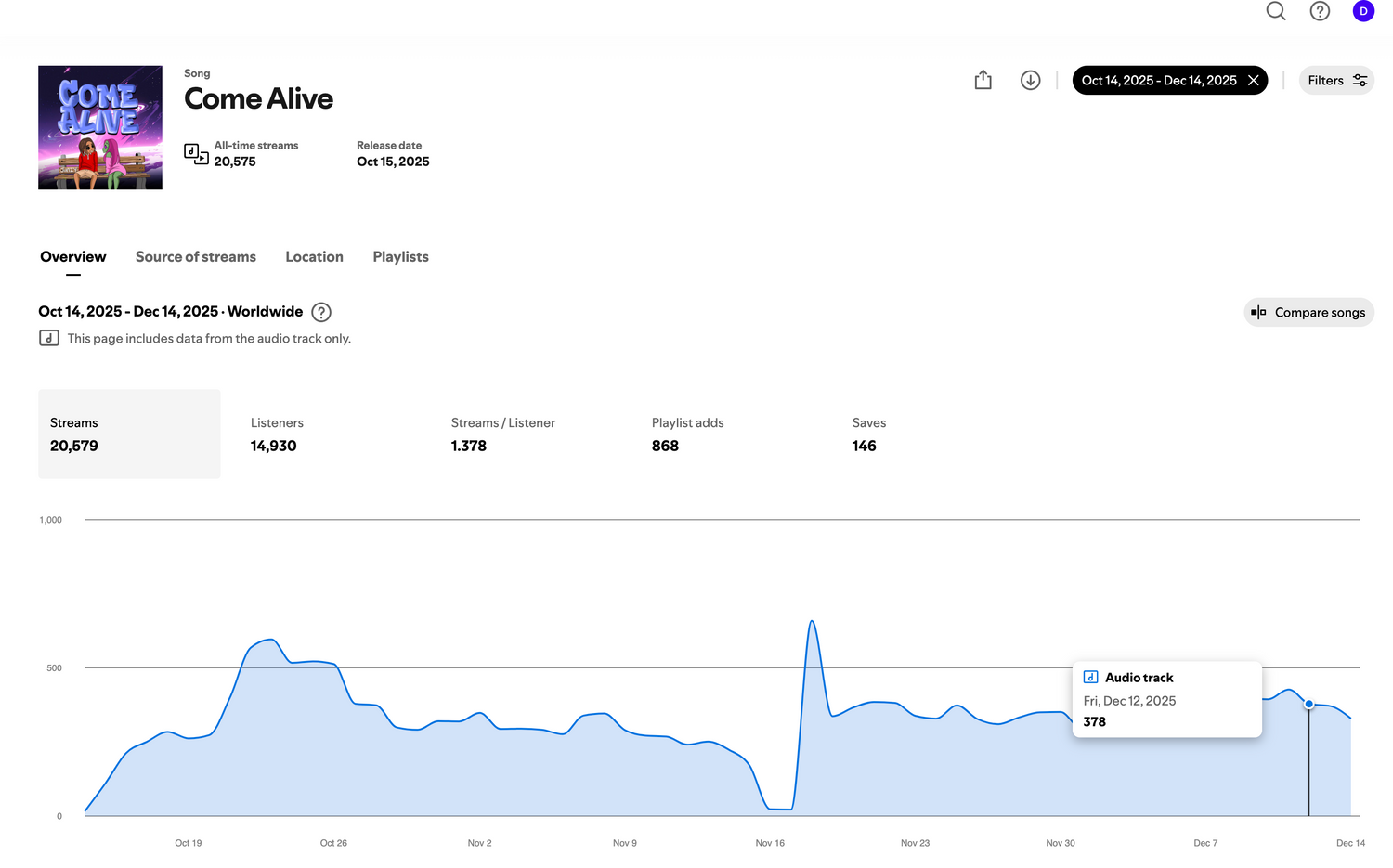1393x868 pixels.
Task: Click the info icon beside Worldwide
Action: 321,312
